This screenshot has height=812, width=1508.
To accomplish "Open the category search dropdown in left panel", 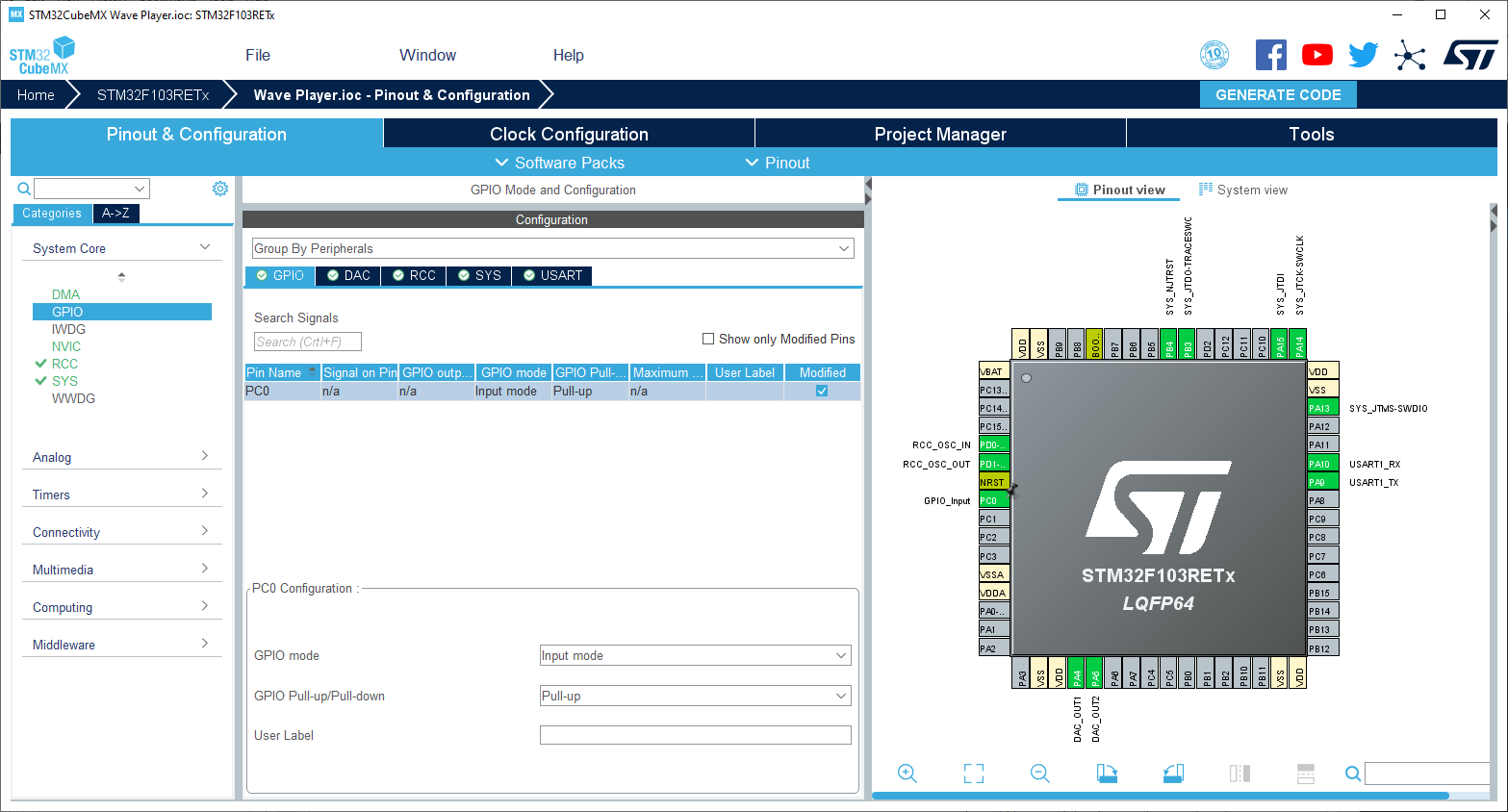I will tap(92, 189).
